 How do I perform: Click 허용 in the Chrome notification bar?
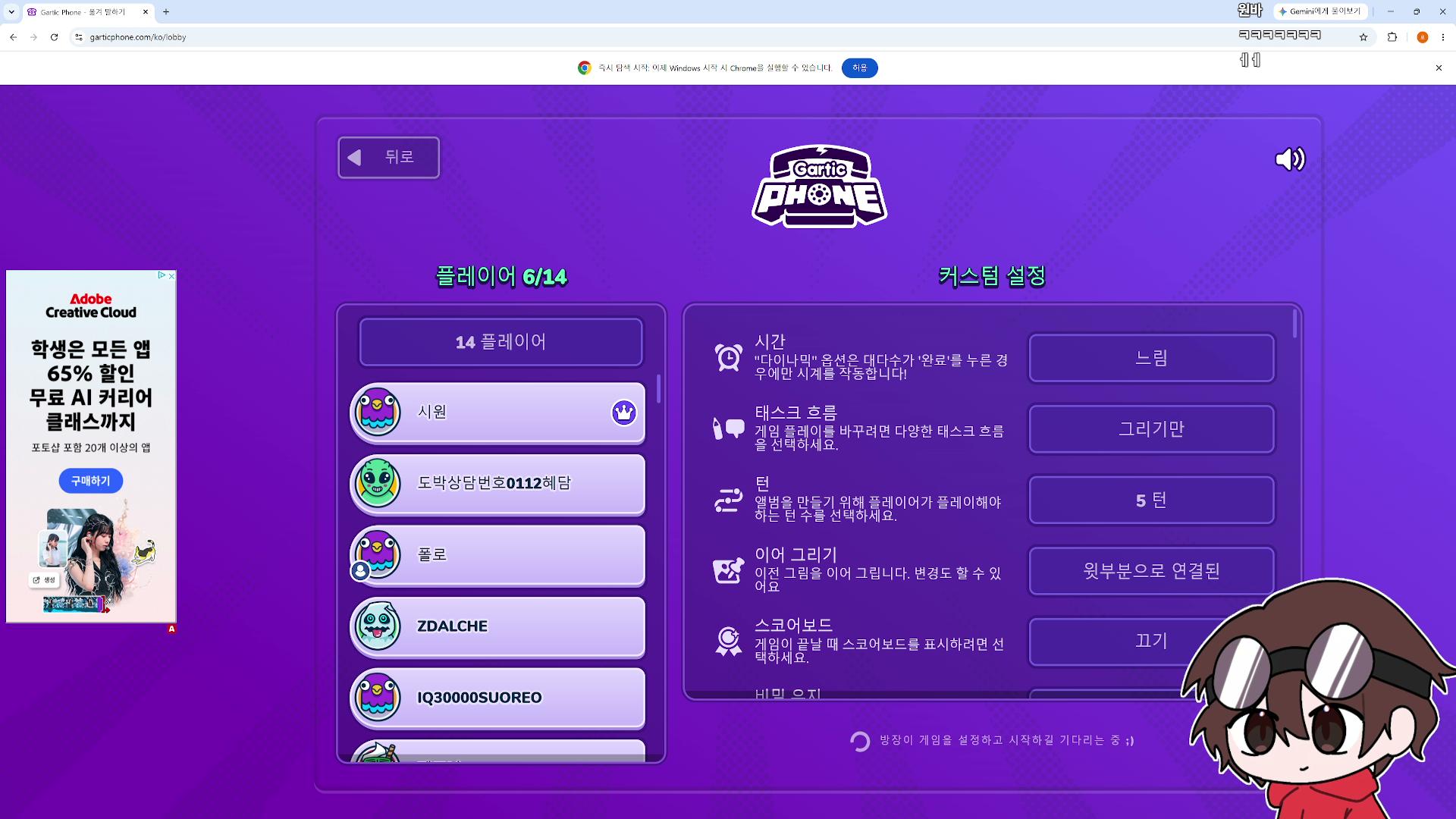tap(859, 68)
